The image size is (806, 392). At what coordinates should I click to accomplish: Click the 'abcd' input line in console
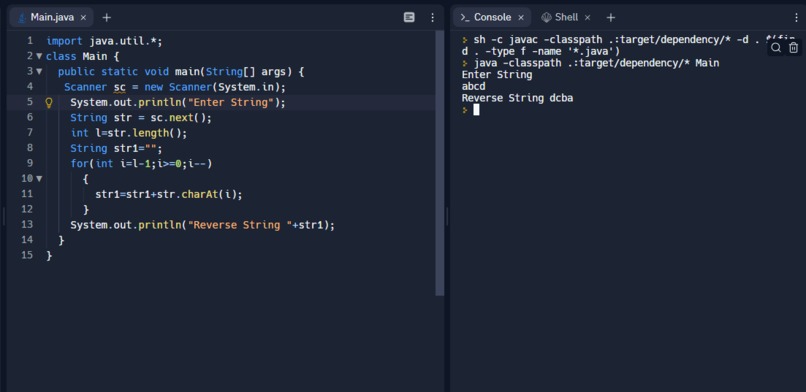(x=473, y=86)
